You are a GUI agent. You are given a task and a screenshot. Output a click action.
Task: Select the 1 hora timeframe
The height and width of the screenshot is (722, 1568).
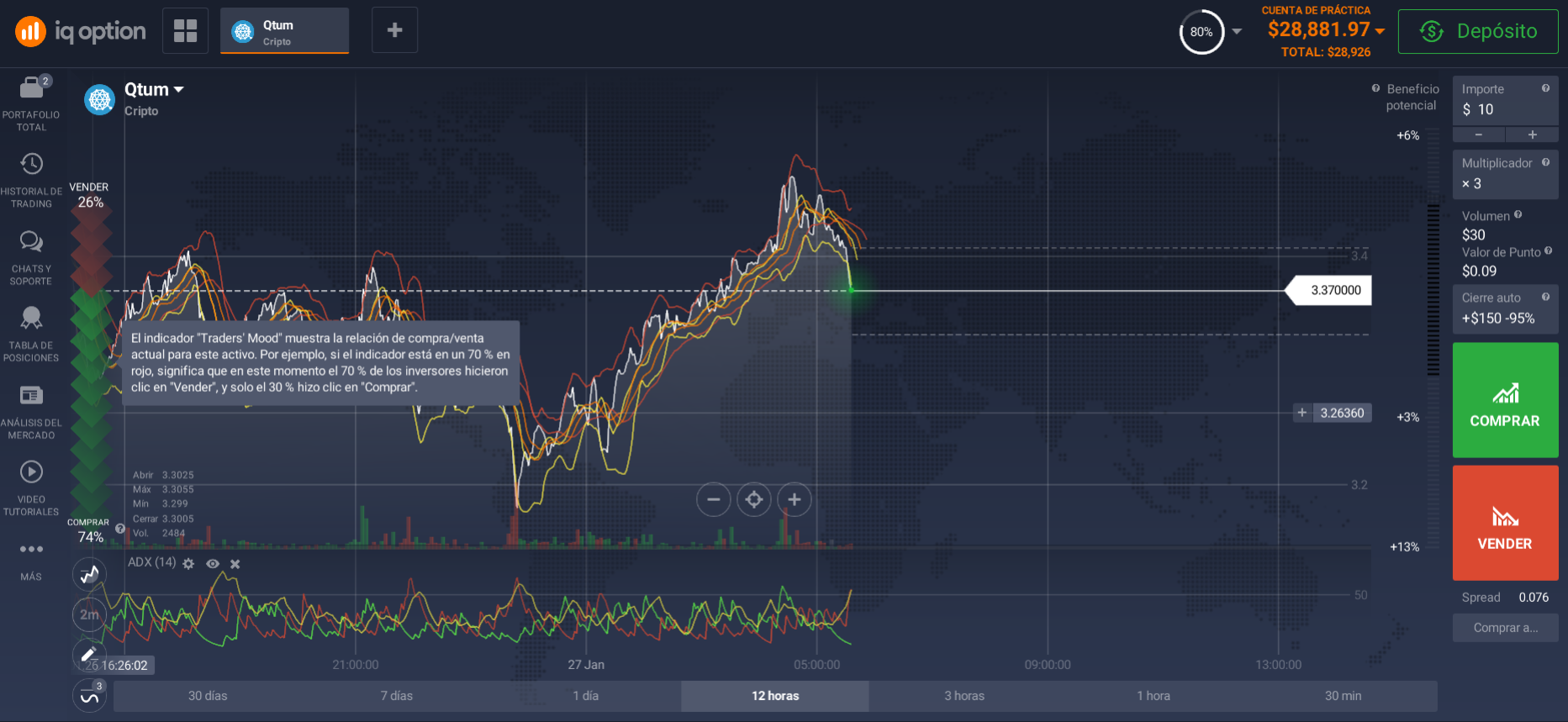tap(1154, 696)
